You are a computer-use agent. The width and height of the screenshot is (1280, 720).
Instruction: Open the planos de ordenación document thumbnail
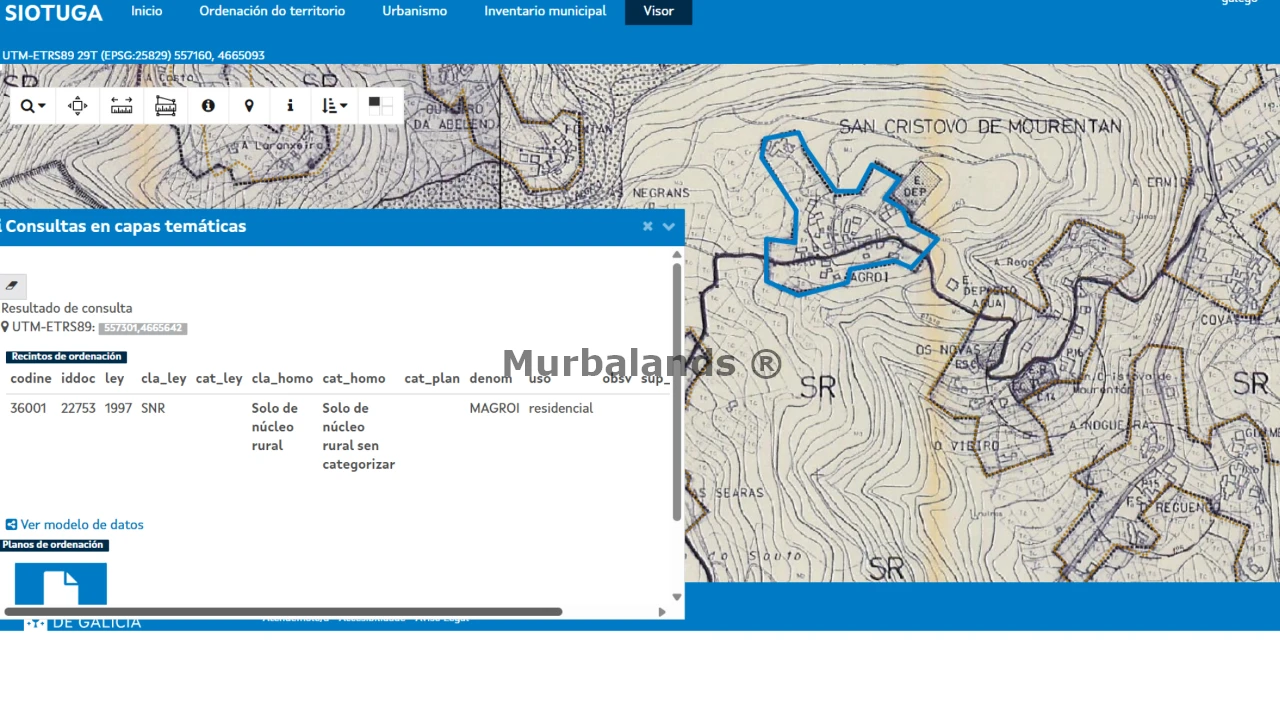pyautogui.click(x=61, y=583)
